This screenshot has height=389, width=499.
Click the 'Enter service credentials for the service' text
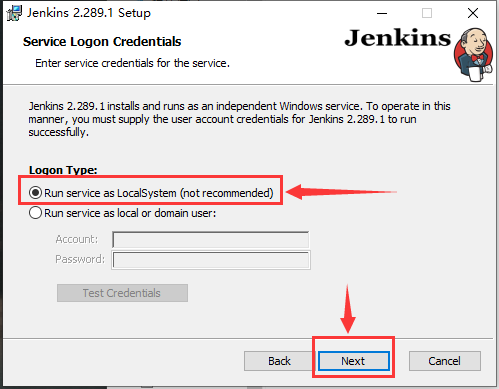pos(132,63)
